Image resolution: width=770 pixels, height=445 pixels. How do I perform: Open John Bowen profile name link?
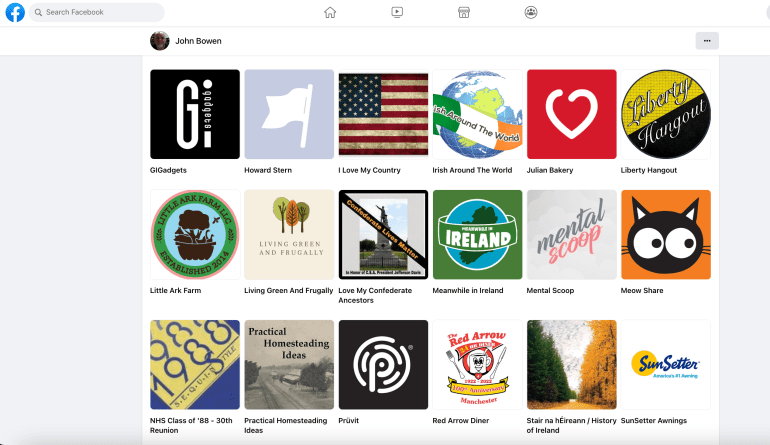coord(198,41)
